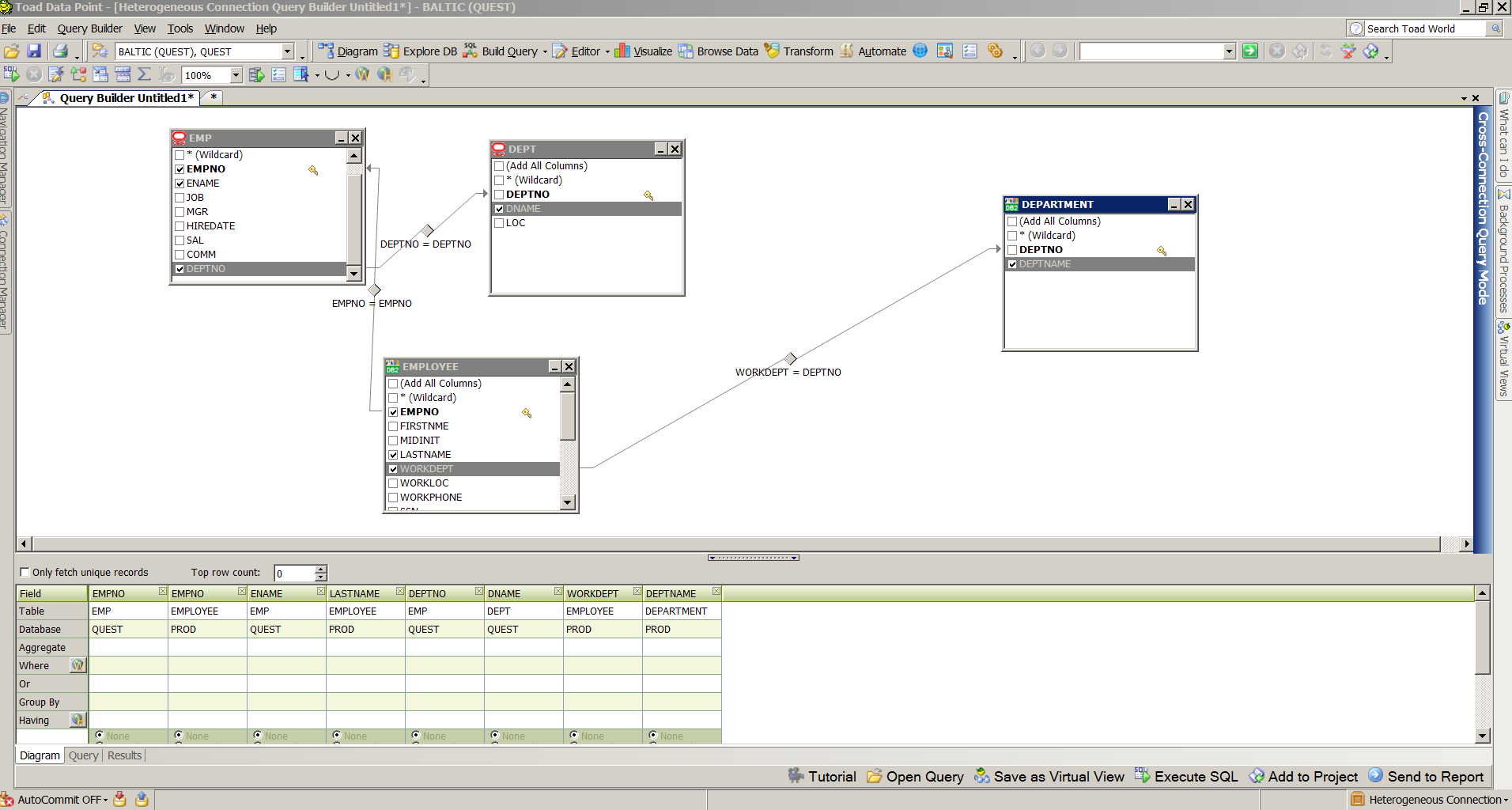This screenshot has width=1512, height=810.
Task: Click the Print icon in toolbar
Action: point(60,51)
